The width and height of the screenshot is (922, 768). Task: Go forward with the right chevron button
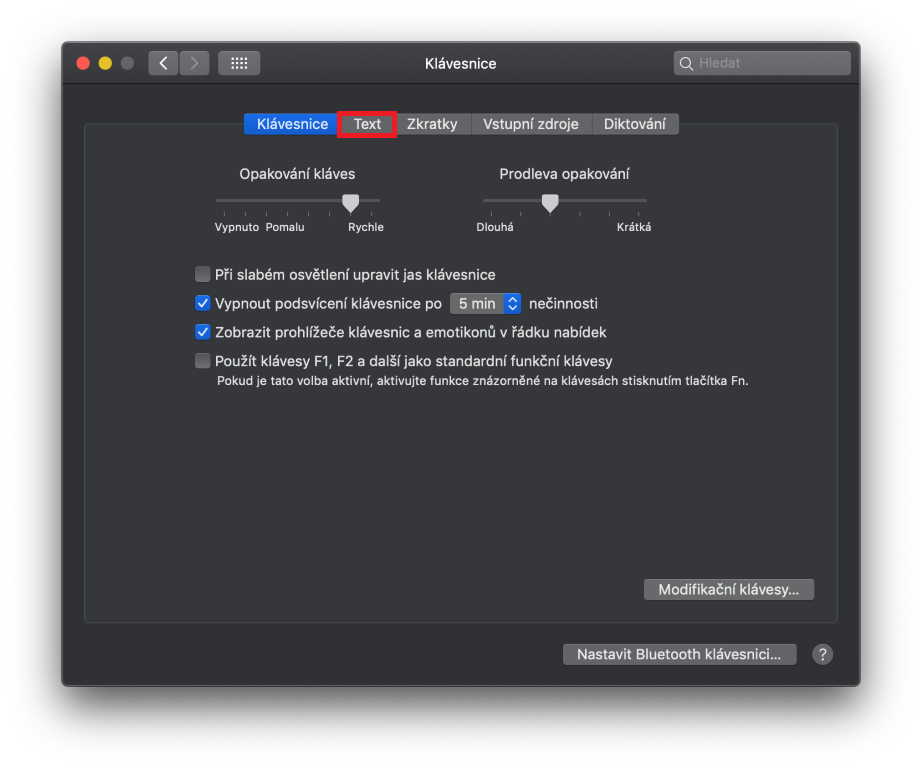(194, 63)
